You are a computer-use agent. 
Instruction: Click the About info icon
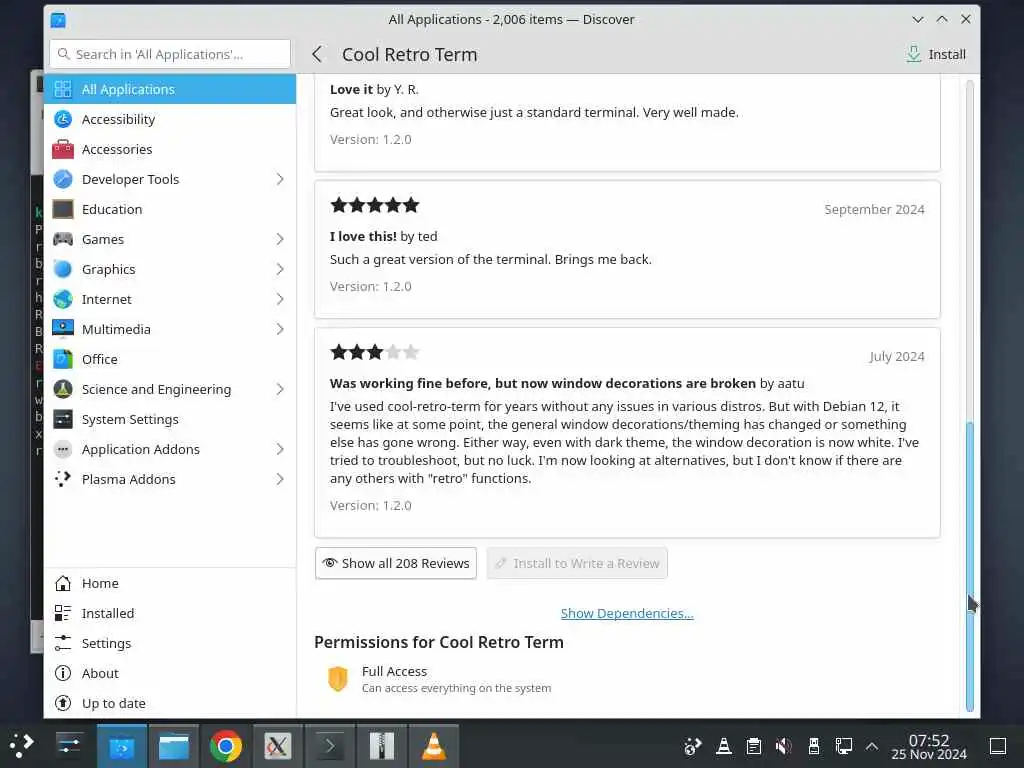(63, 673)
